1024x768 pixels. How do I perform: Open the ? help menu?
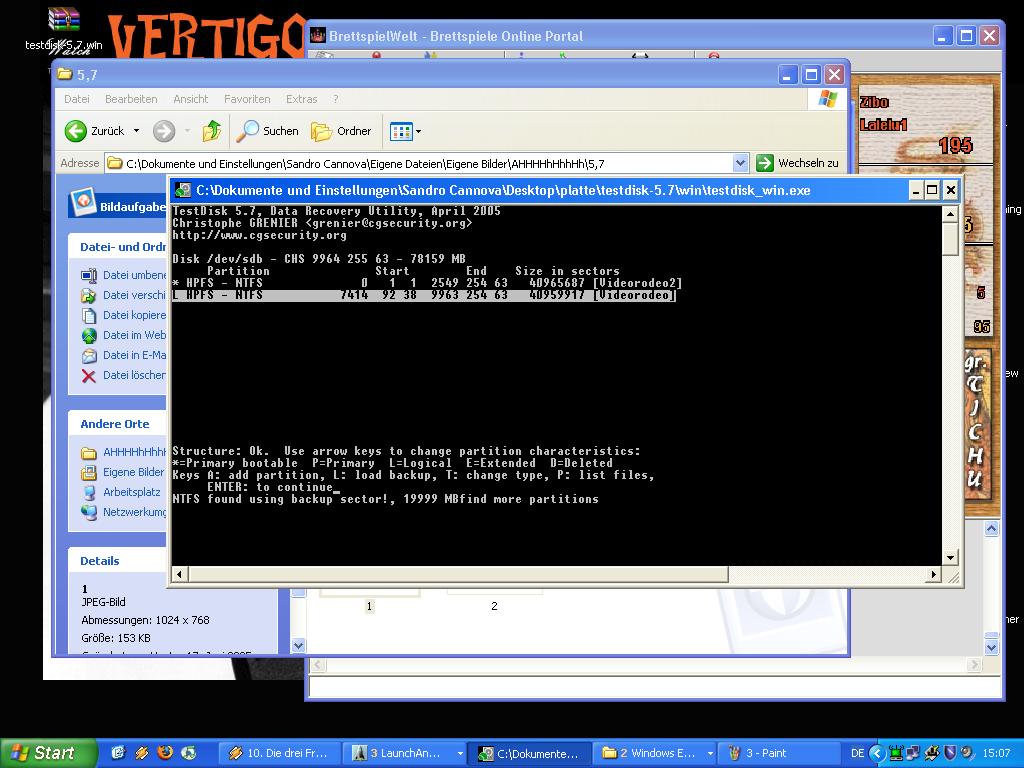click(336, 99)
